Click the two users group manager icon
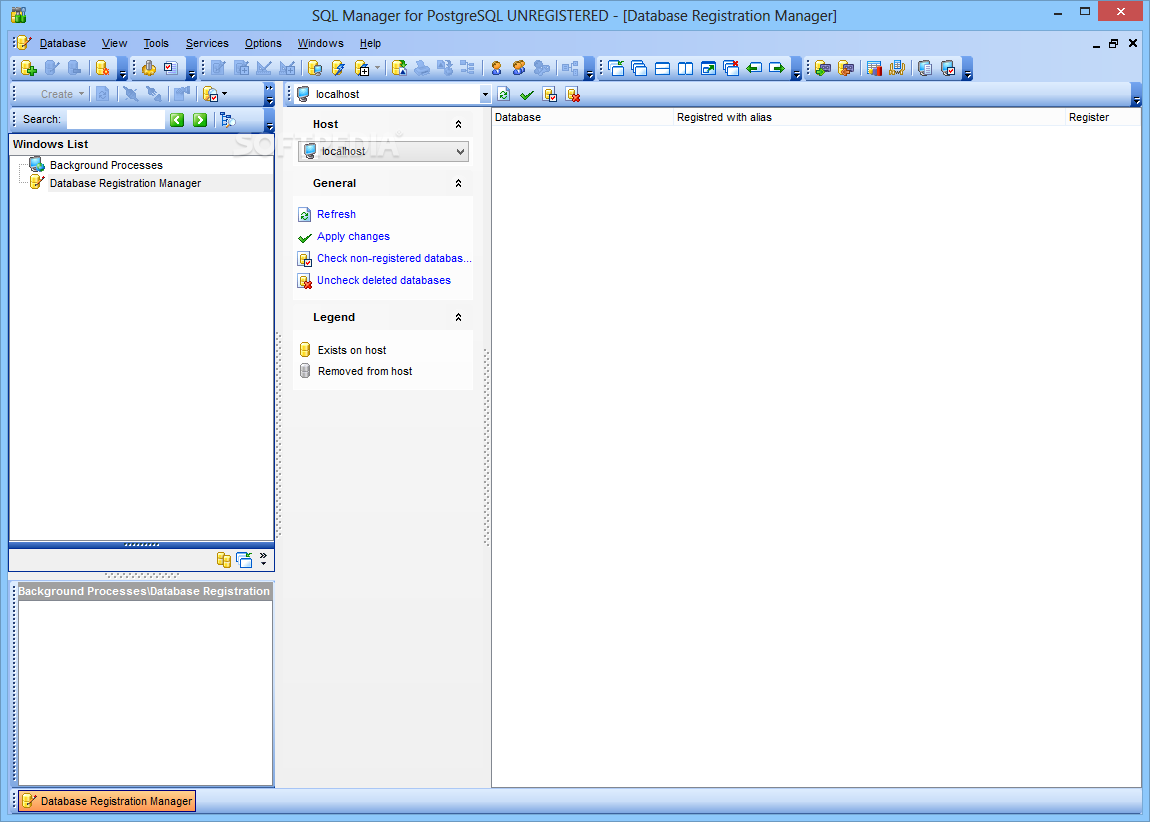 [519, 68]
